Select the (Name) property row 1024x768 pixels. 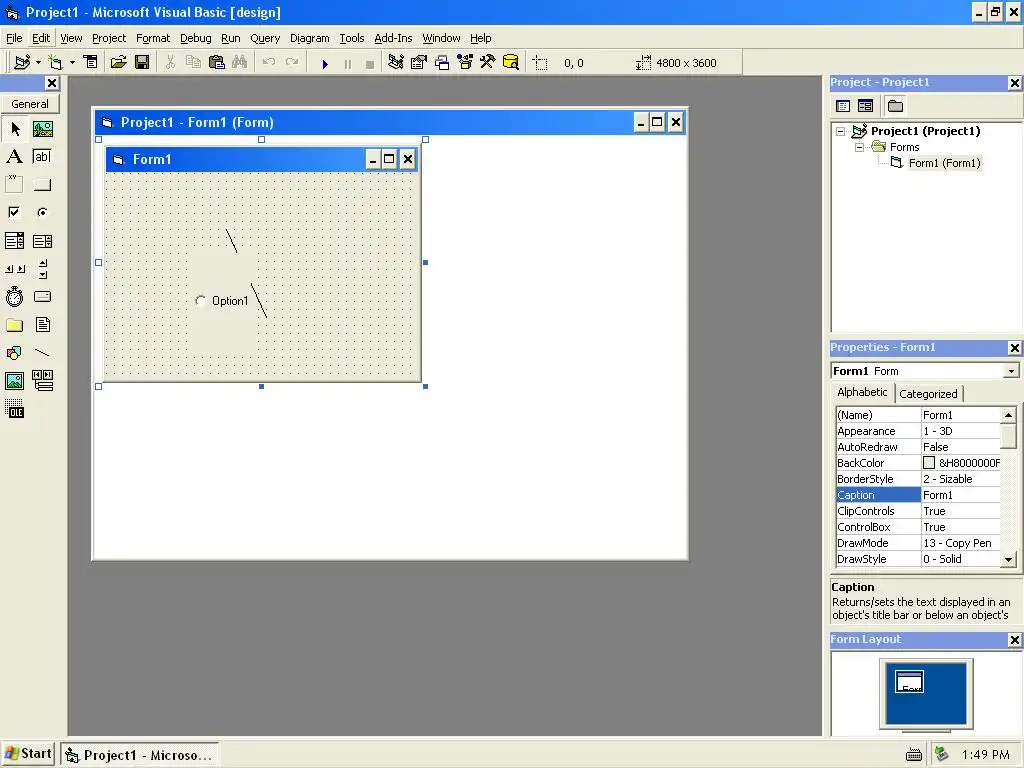pyautogui.click(x=918, y=415)
